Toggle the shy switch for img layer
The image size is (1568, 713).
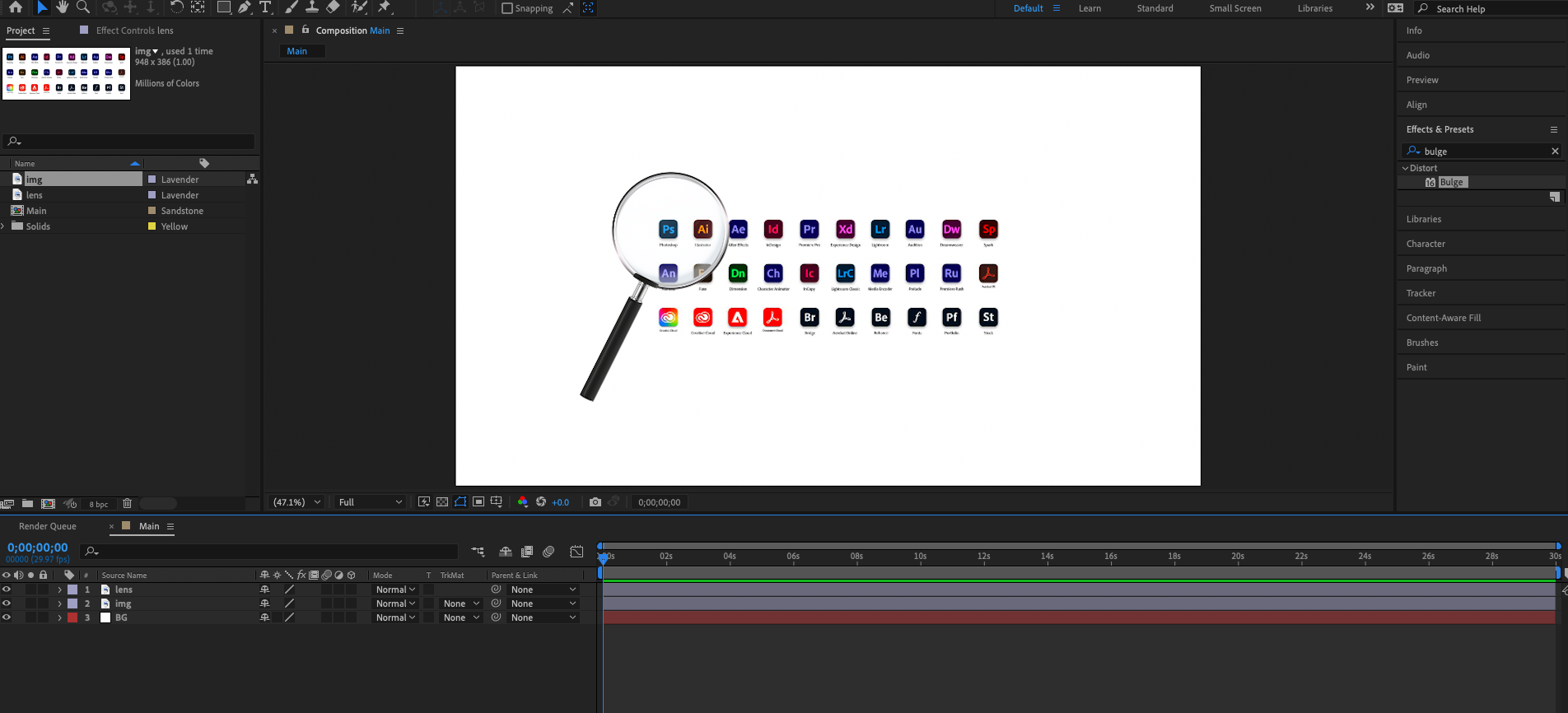coord(264,603)
